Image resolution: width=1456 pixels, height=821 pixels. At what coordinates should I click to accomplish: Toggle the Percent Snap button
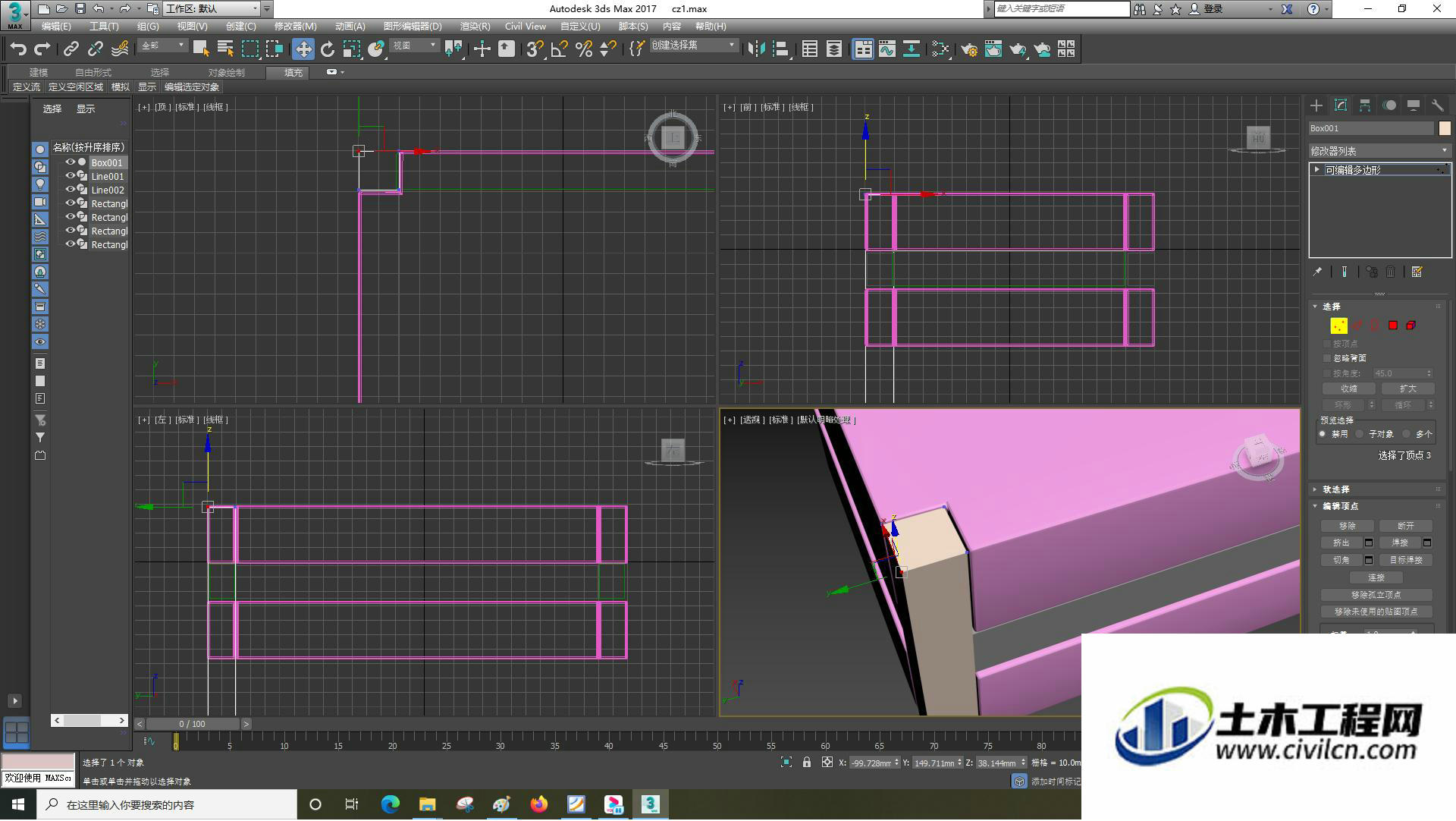pyautogui.click(x=583, y=49)
